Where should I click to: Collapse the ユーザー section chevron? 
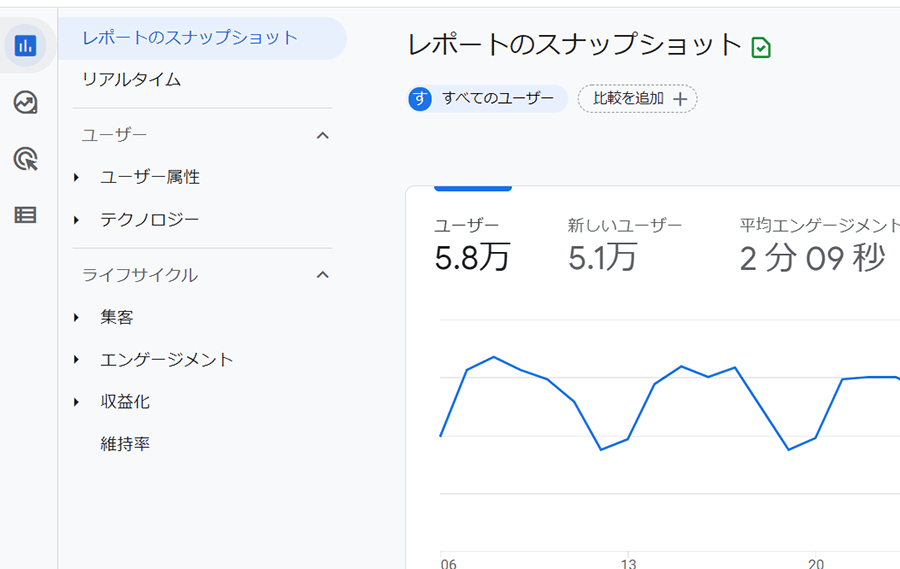323,136
